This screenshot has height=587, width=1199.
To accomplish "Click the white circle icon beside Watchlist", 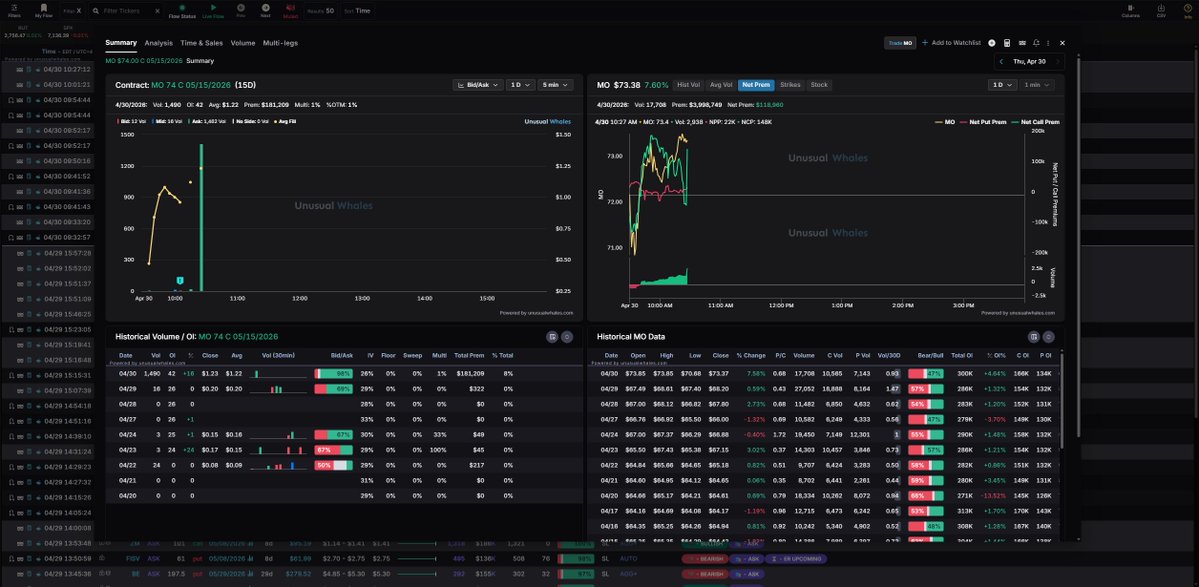I will [992, 43].
